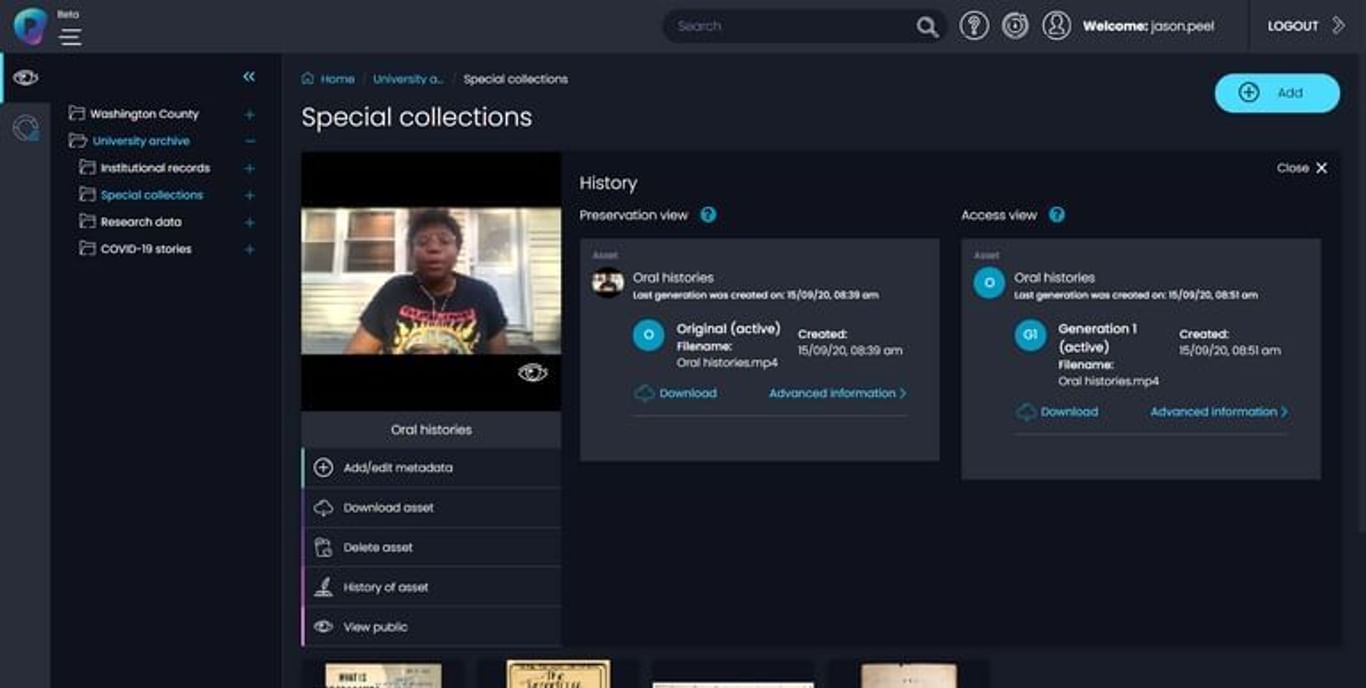Click the activity timer icon in header

1015,26
